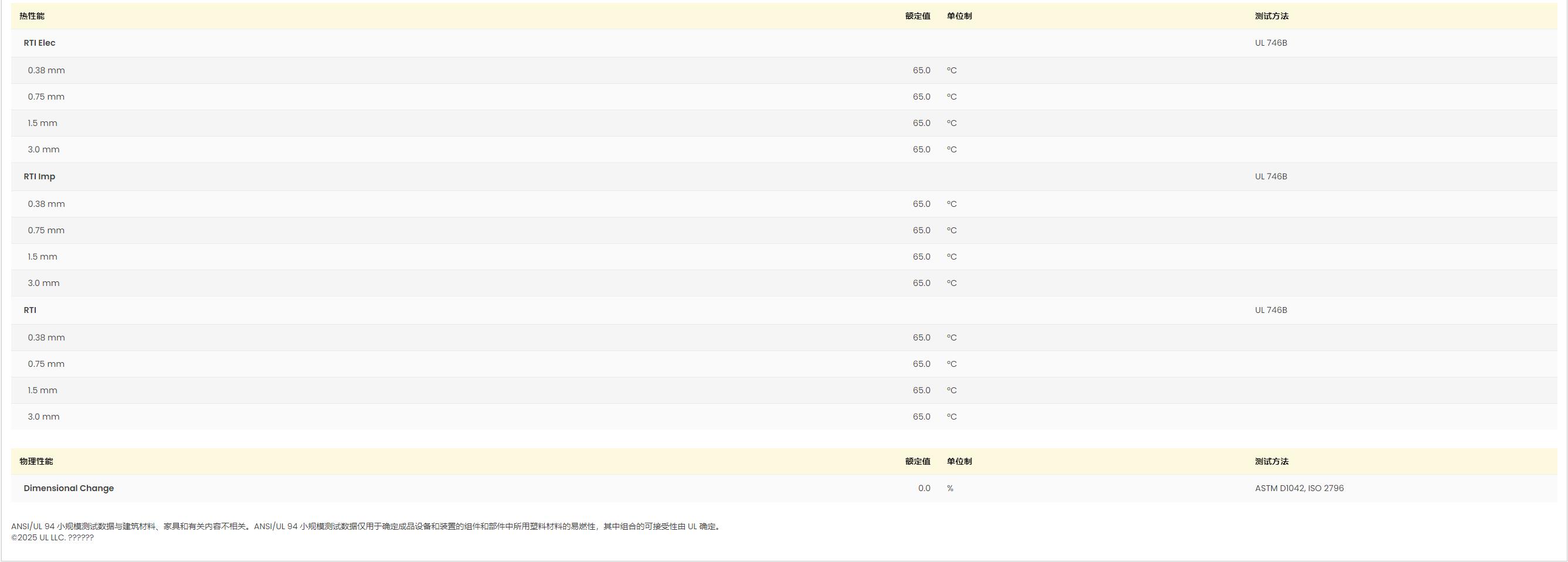
Task: Click the °C unit for RTI Imp 0.38 mm
Action: tap(951, 205)
